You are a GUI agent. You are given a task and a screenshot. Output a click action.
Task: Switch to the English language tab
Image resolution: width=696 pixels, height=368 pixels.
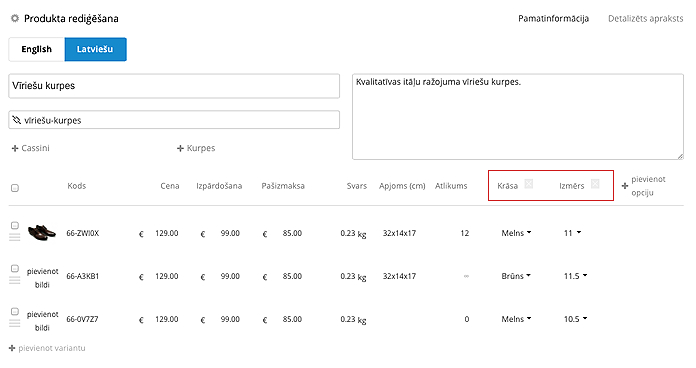pos(37,49)
